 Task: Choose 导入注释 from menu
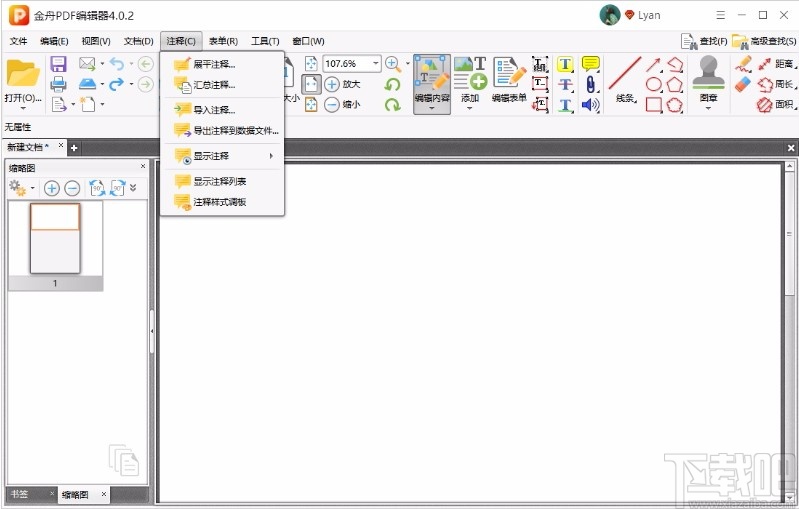pos(222,110)
